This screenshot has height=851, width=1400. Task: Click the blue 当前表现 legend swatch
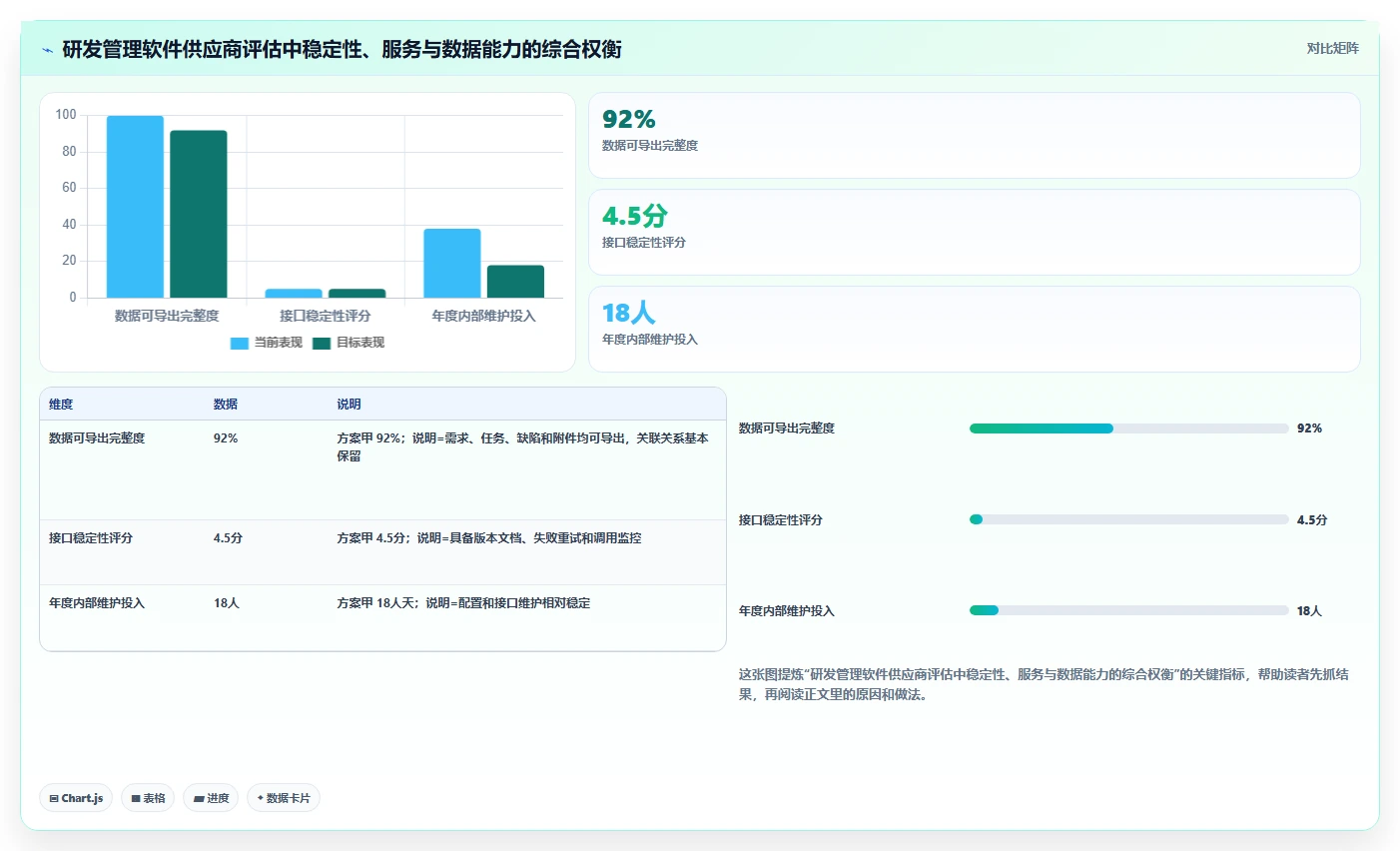[x=240, y=343]
